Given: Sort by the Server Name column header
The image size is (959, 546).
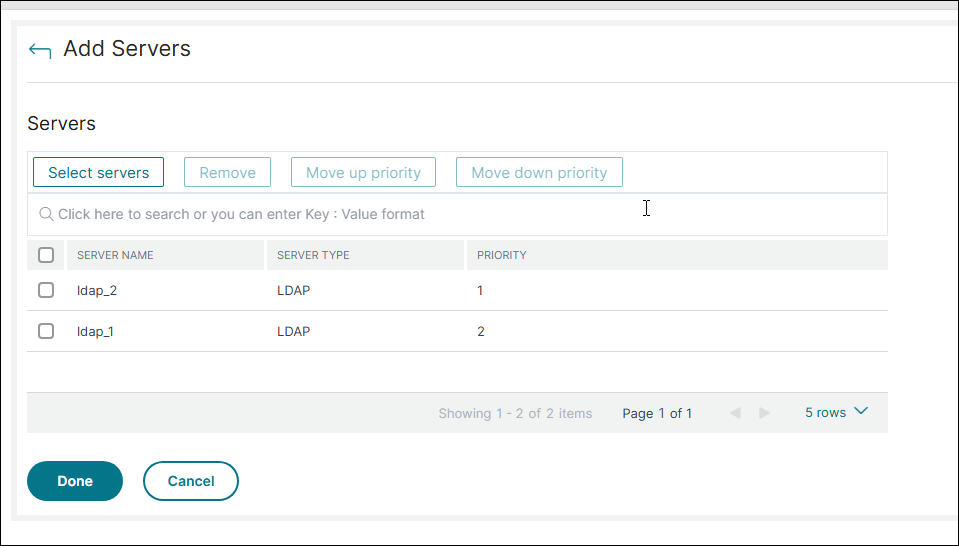Looking at the screenshot, I should click(115, 255).
